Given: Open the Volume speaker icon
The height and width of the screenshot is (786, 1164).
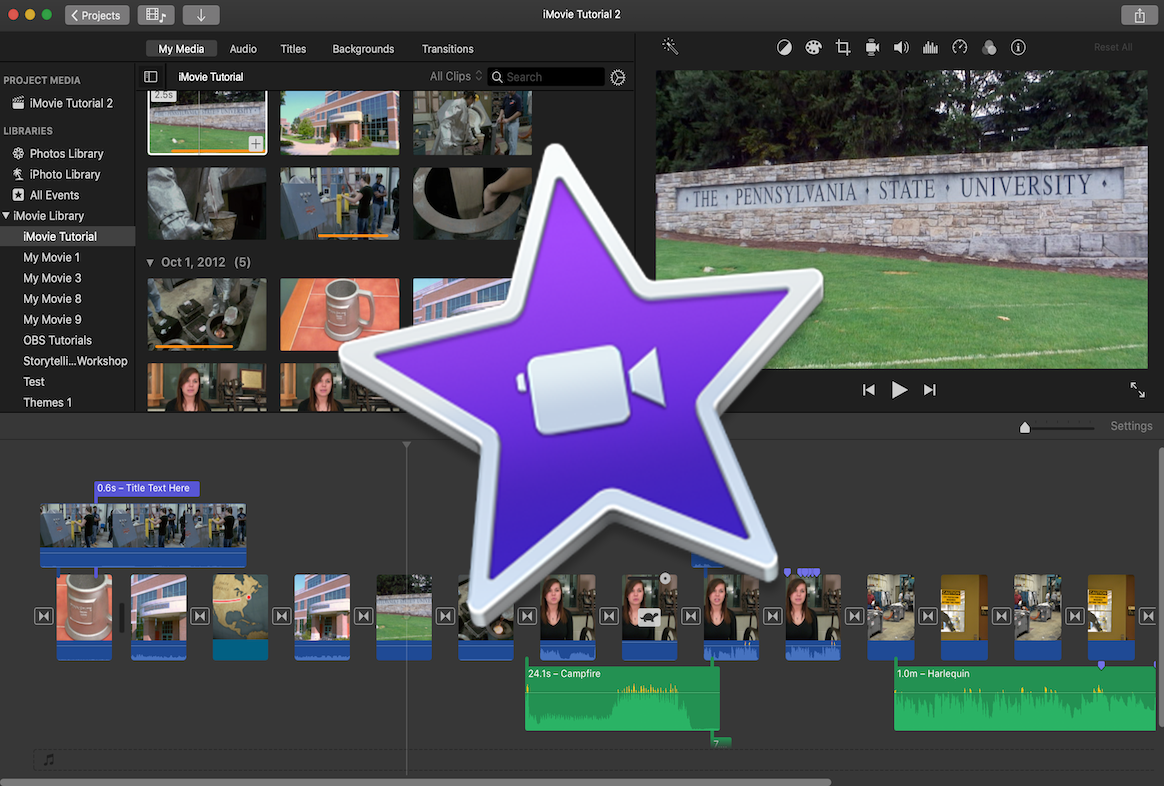Looking at the screenshot, I should [x=900, y=48].
